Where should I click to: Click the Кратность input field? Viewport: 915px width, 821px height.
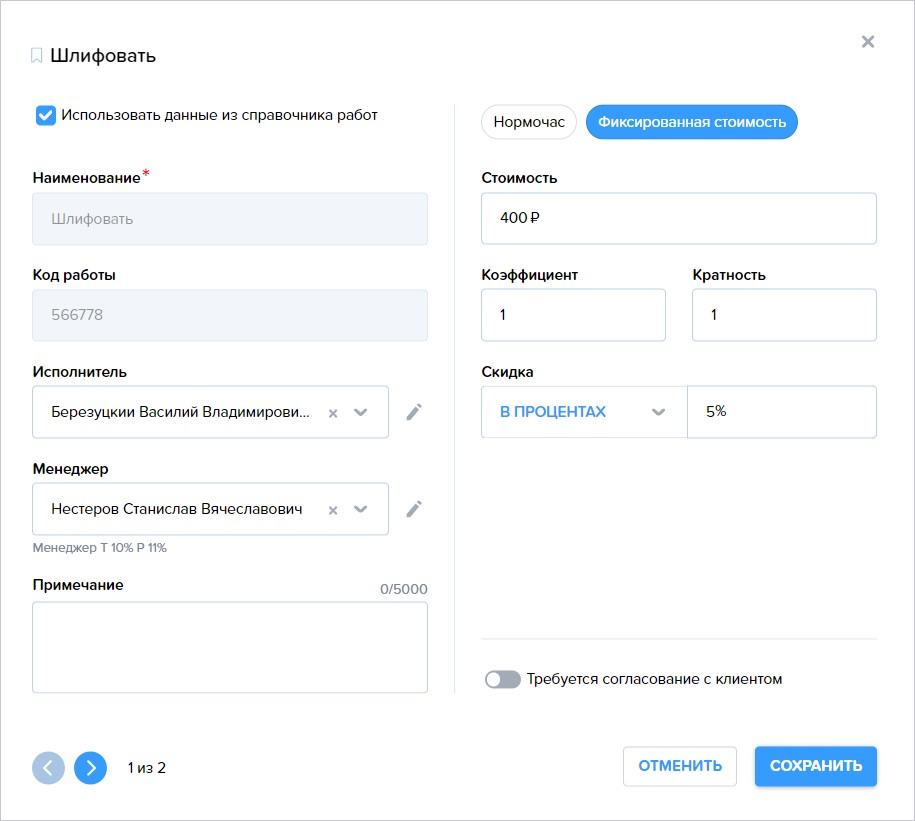(x=784, y=315)
